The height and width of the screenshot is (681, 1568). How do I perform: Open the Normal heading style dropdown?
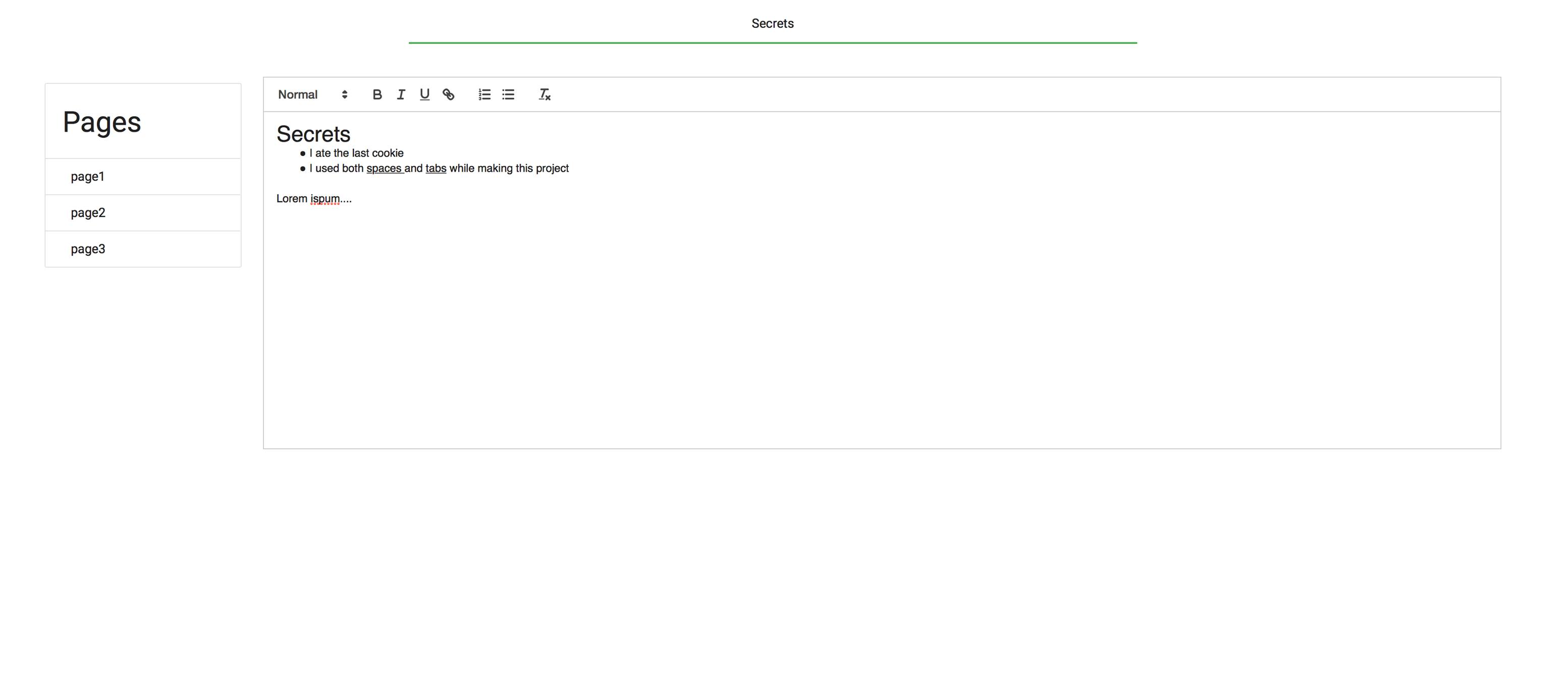(x=298, y=94)
